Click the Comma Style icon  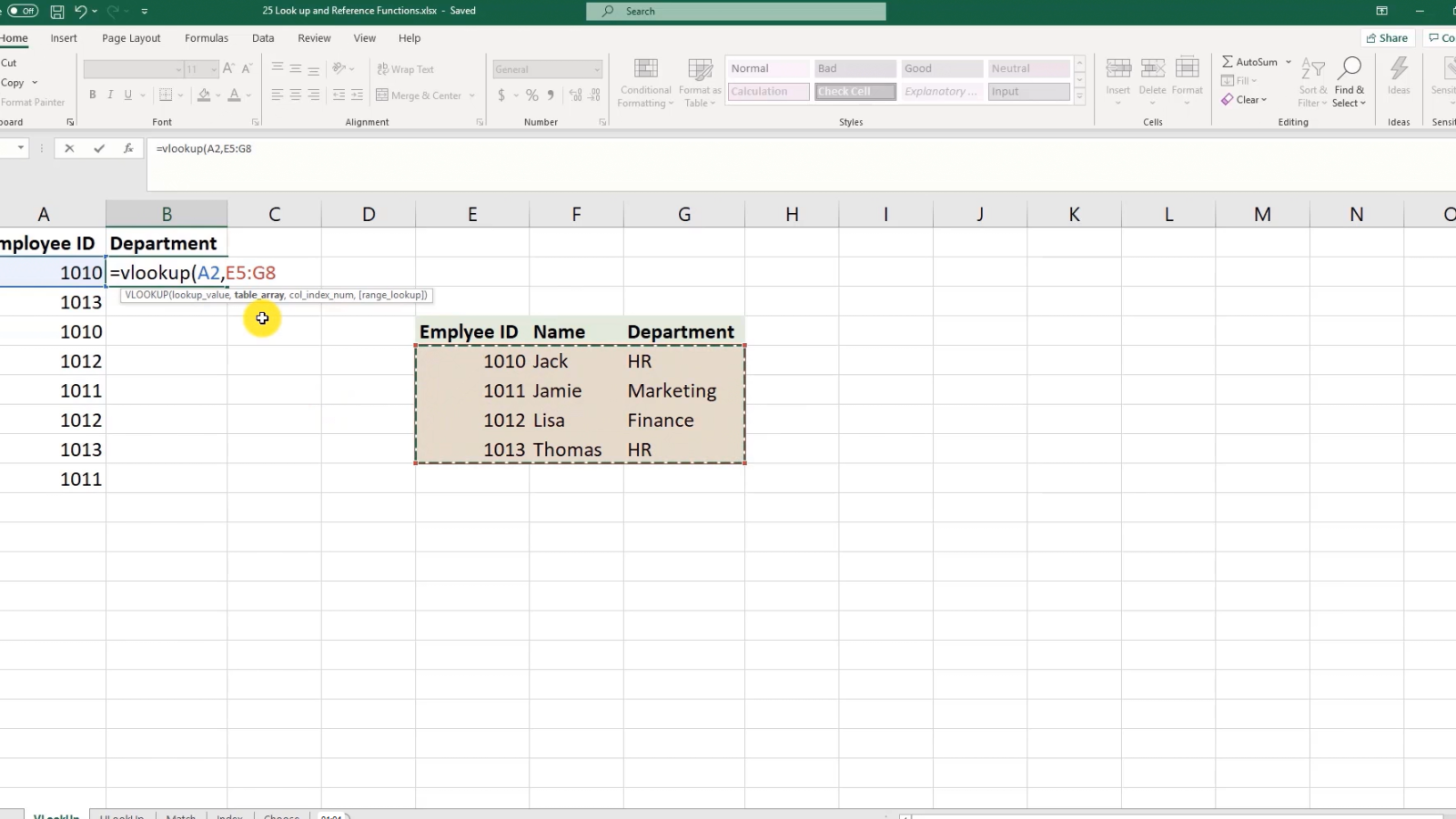551,95
